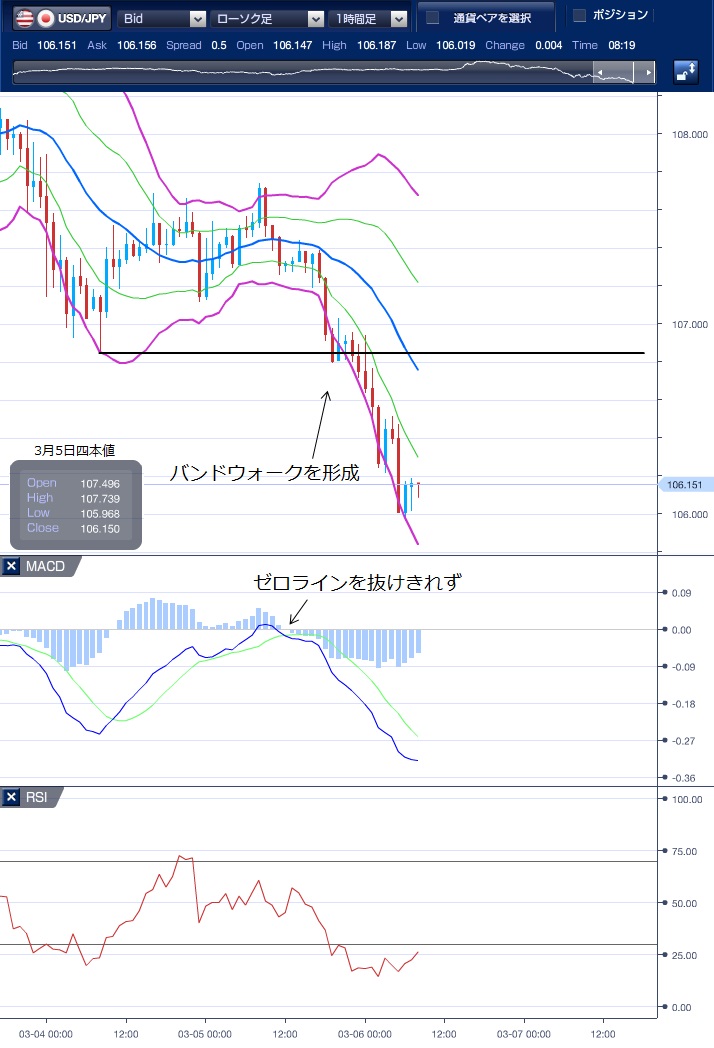Expand the 1時間足 timeframe dropdown

370,18
